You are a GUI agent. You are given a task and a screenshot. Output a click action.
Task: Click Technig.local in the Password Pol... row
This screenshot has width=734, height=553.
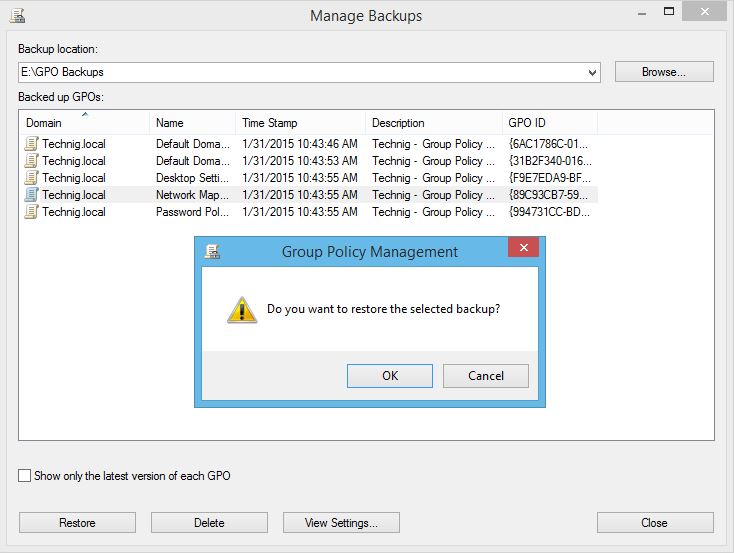(74, 212)
